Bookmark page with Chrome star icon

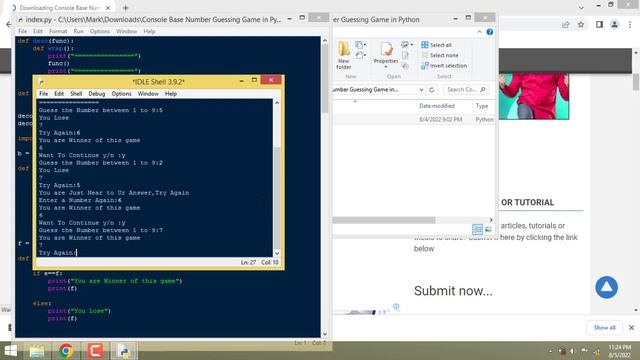coord(581,25)
